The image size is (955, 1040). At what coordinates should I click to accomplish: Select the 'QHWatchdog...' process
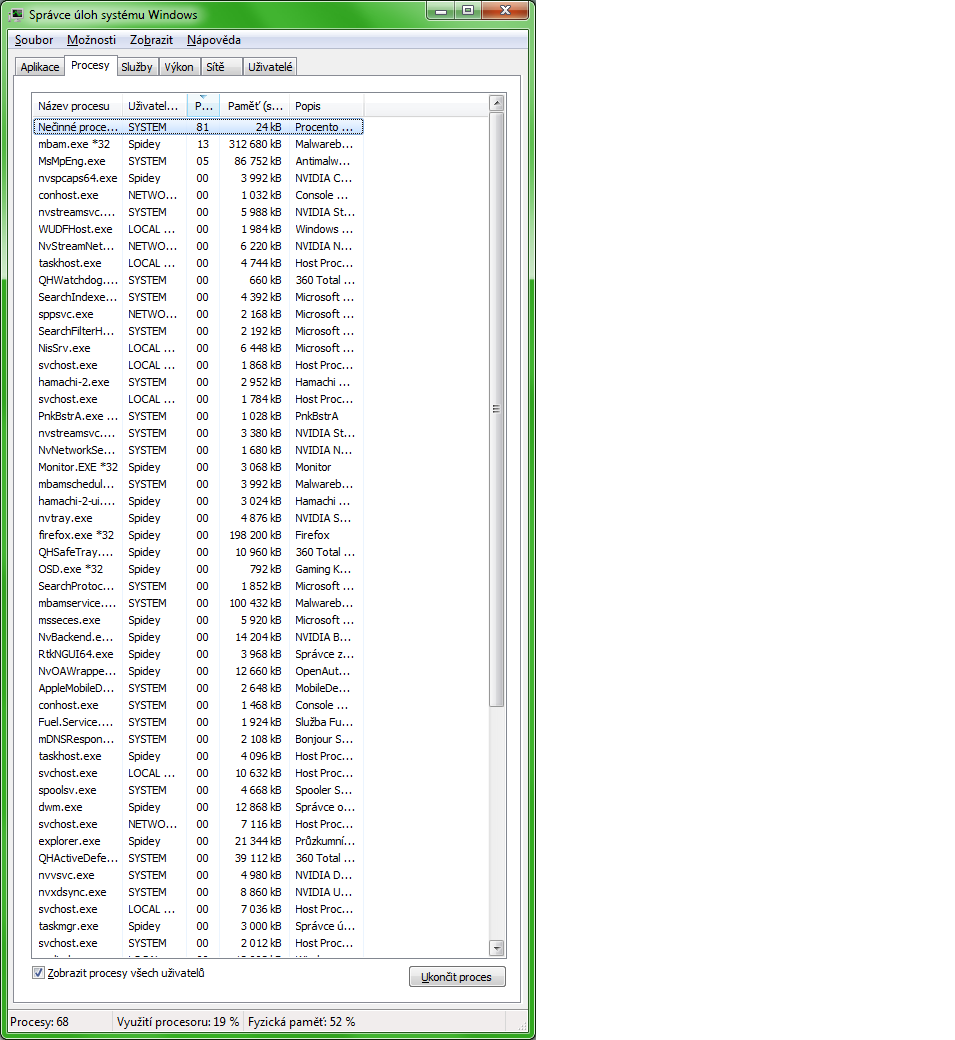pyautogui.click(x=198, y=280)
